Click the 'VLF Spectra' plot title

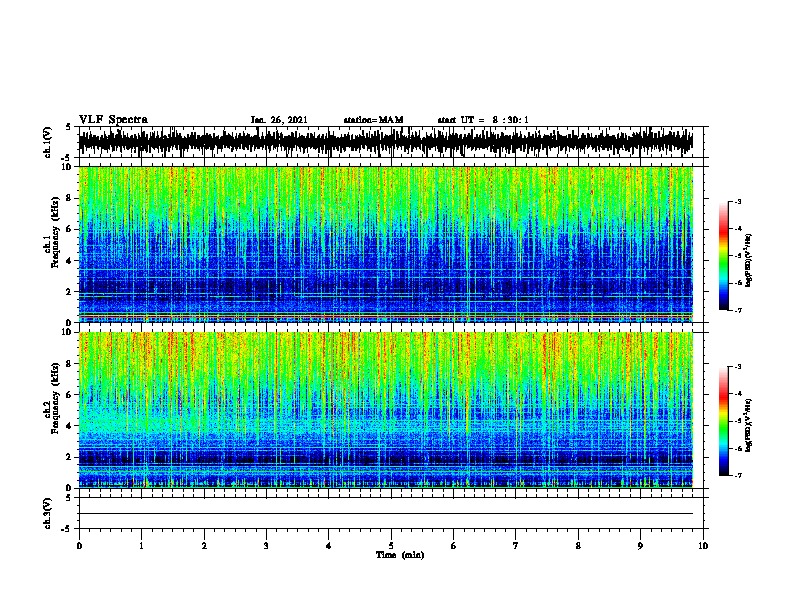(x=113, y=120)
